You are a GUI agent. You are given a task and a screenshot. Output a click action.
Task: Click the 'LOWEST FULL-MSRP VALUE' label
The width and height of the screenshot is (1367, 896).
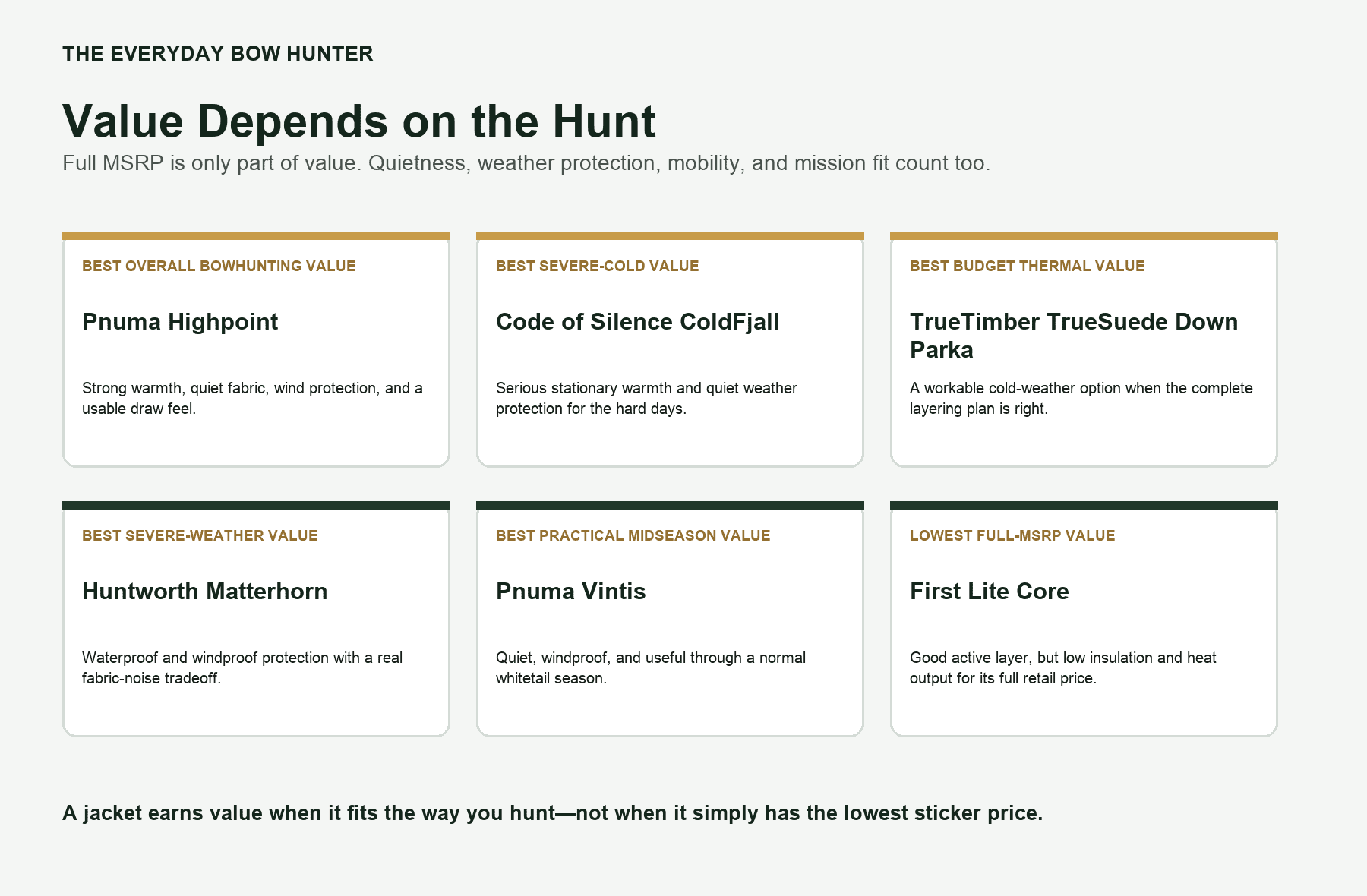point(1012,535)
